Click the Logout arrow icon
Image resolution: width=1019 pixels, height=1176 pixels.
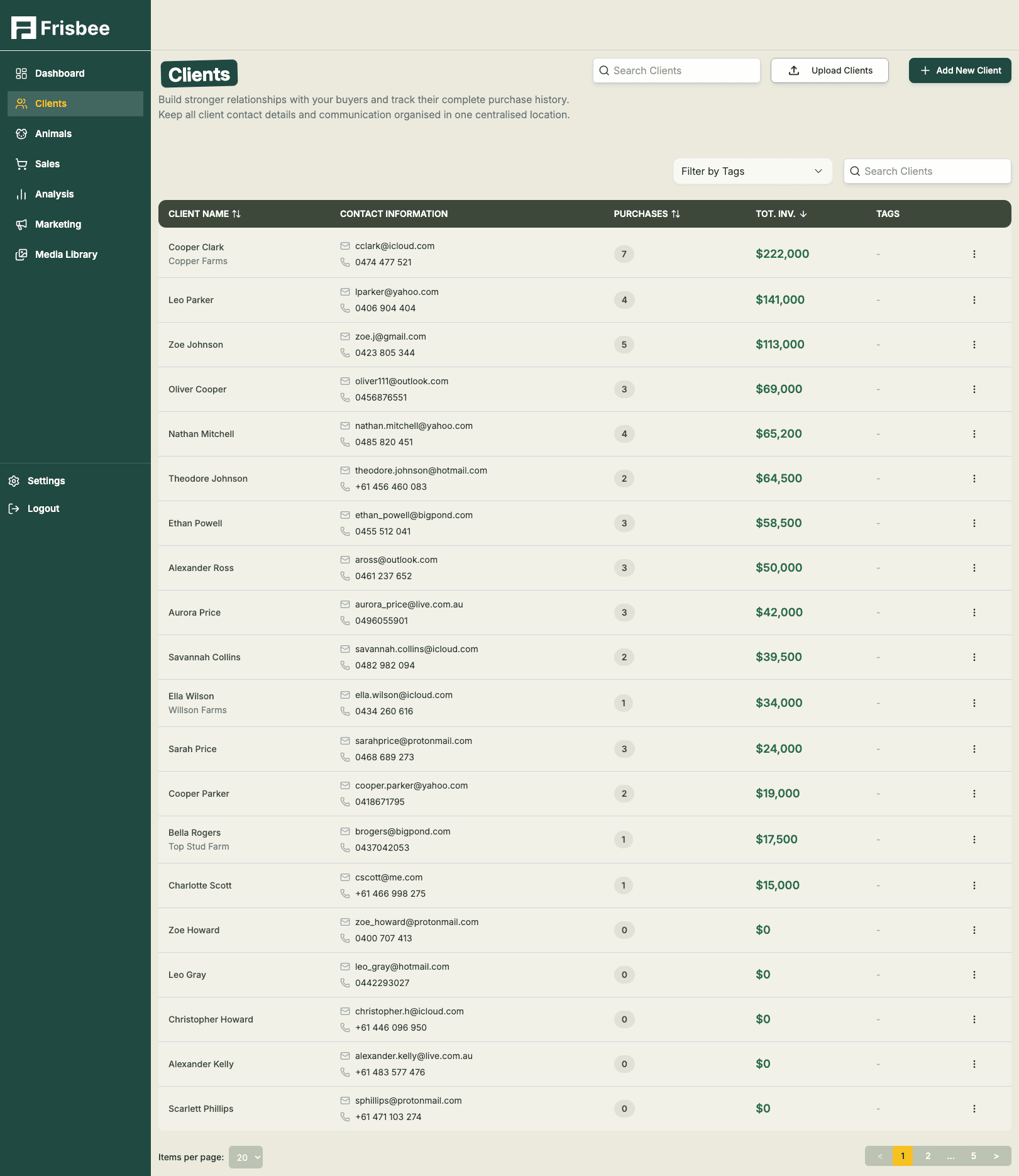14,508
